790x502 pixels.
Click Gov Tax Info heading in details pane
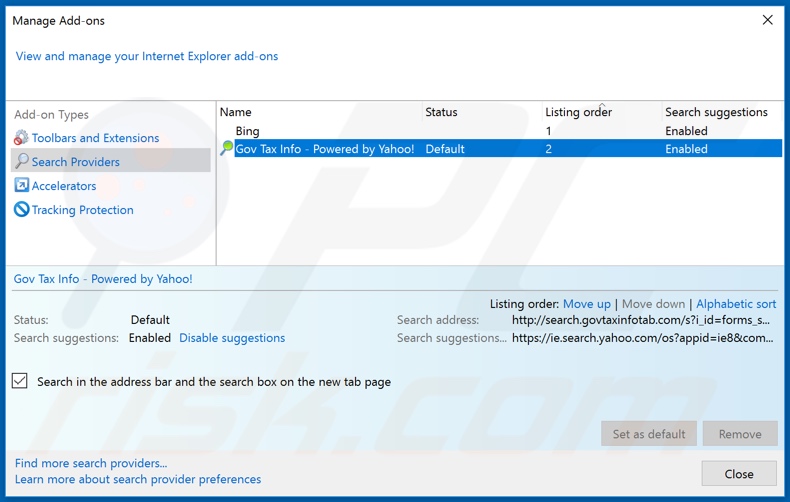coord(103,279)
